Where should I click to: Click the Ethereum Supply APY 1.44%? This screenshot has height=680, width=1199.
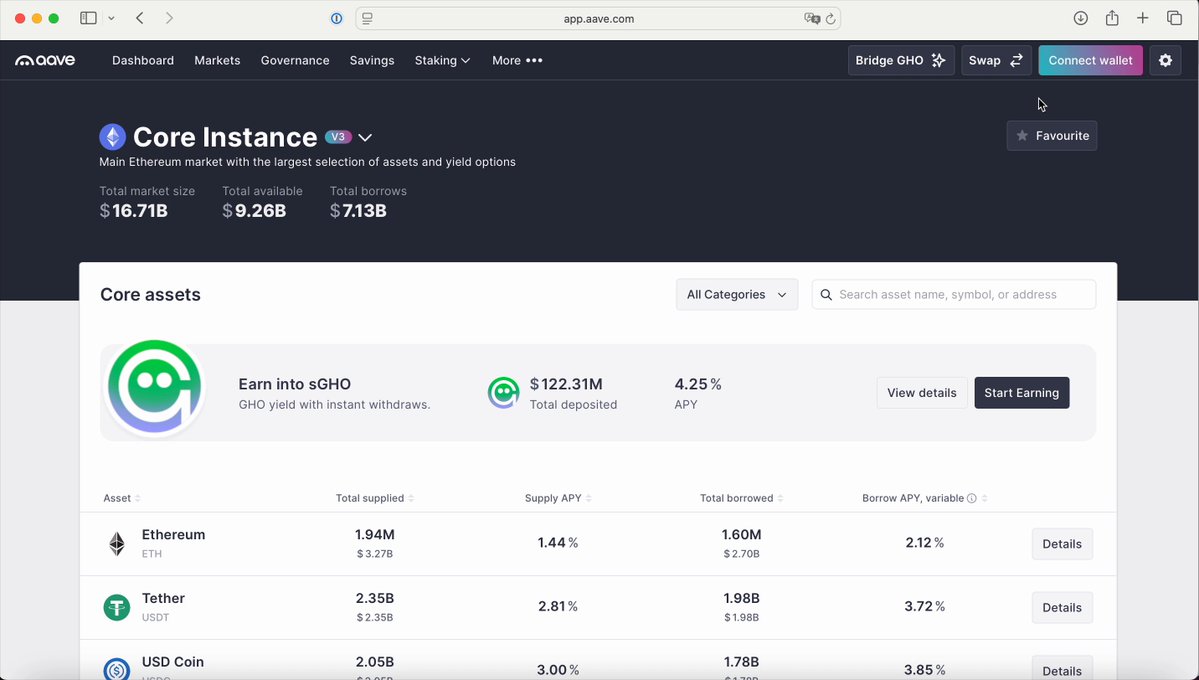557,543
